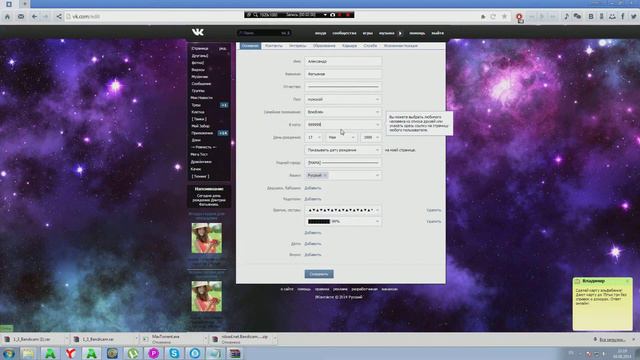Image resolution: width=640 pixels, height=360 pixels.
Task: Click the VK search box in header
Action: pyautogui.click(x=264, y=33)
